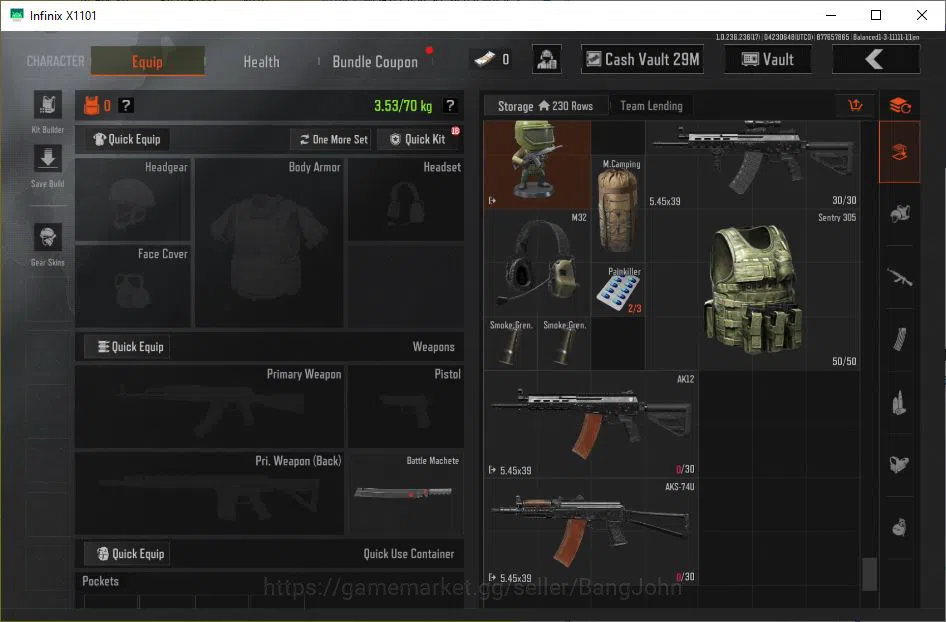Filter storage by grenade consumables icon

900,527
